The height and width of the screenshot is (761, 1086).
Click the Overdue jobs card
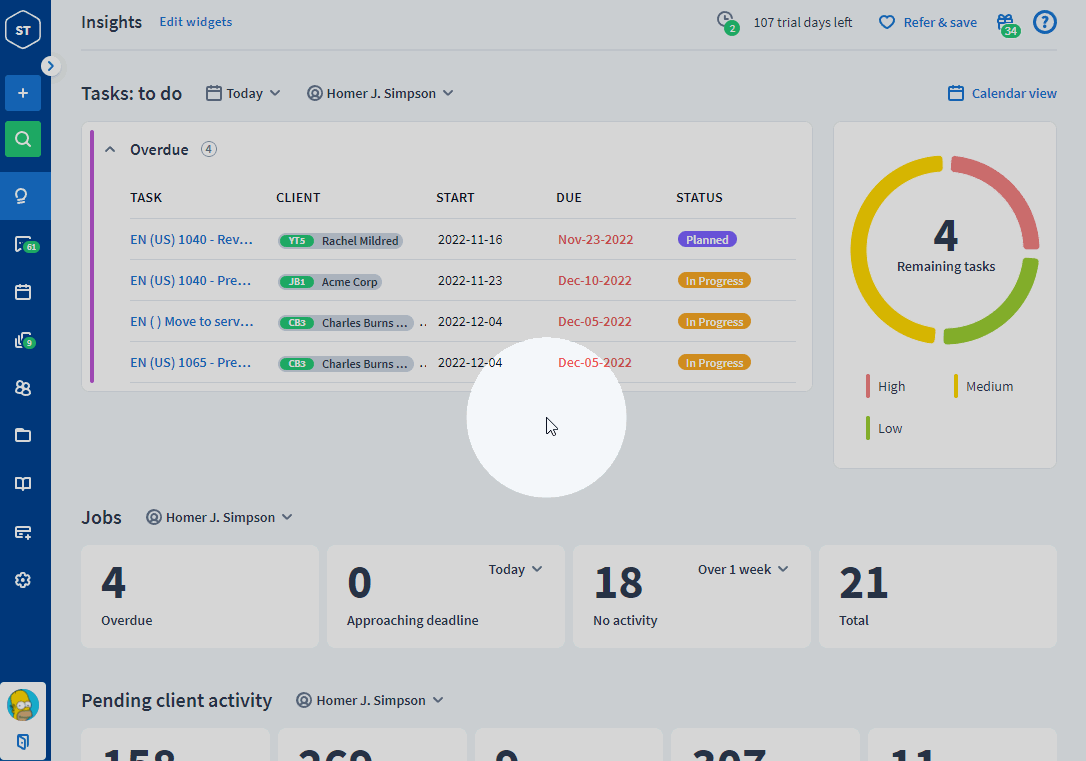coord(200,596)
